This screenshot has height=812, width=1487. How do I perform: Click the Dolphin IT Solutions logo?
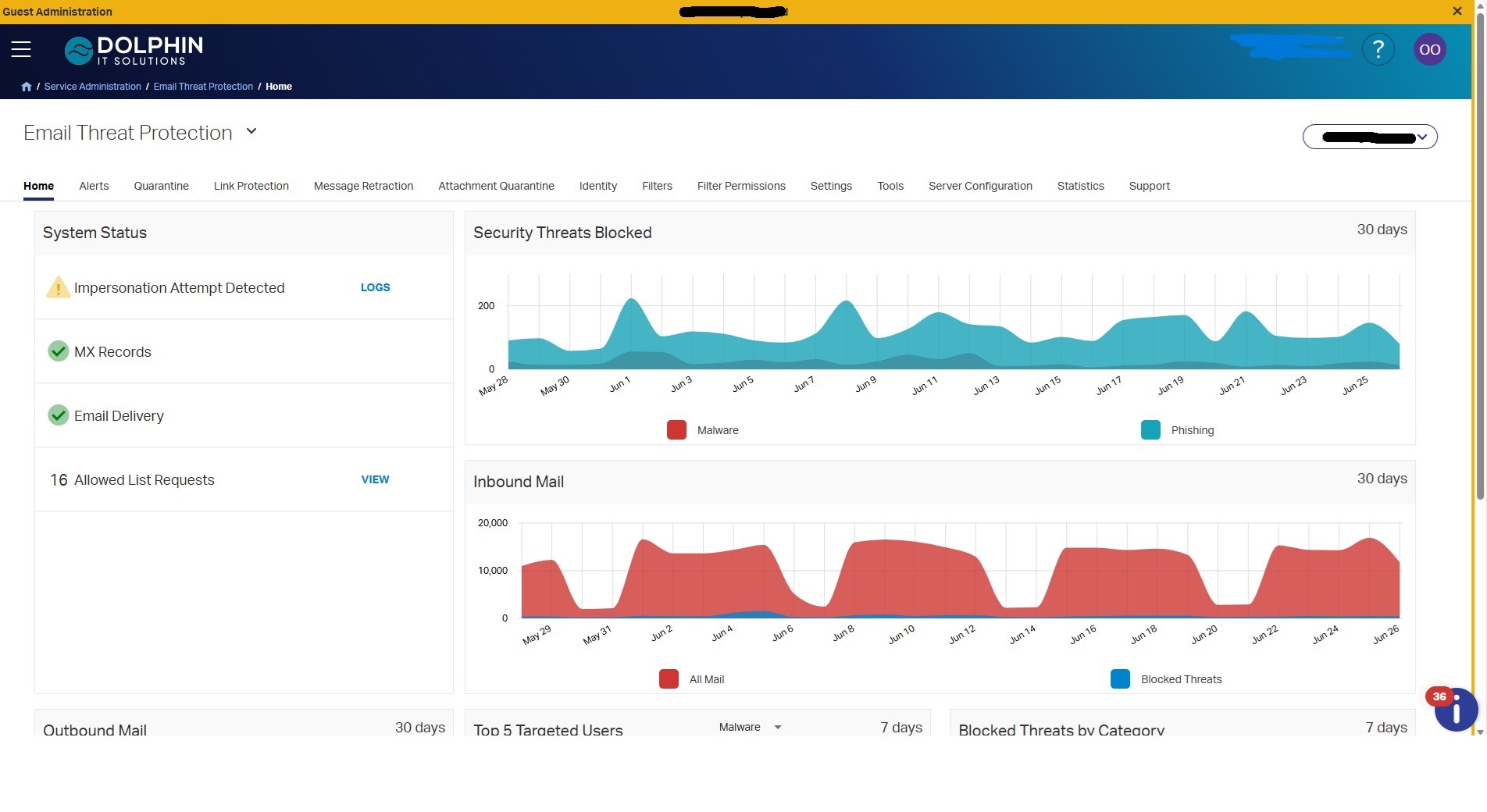click(134, 50)
